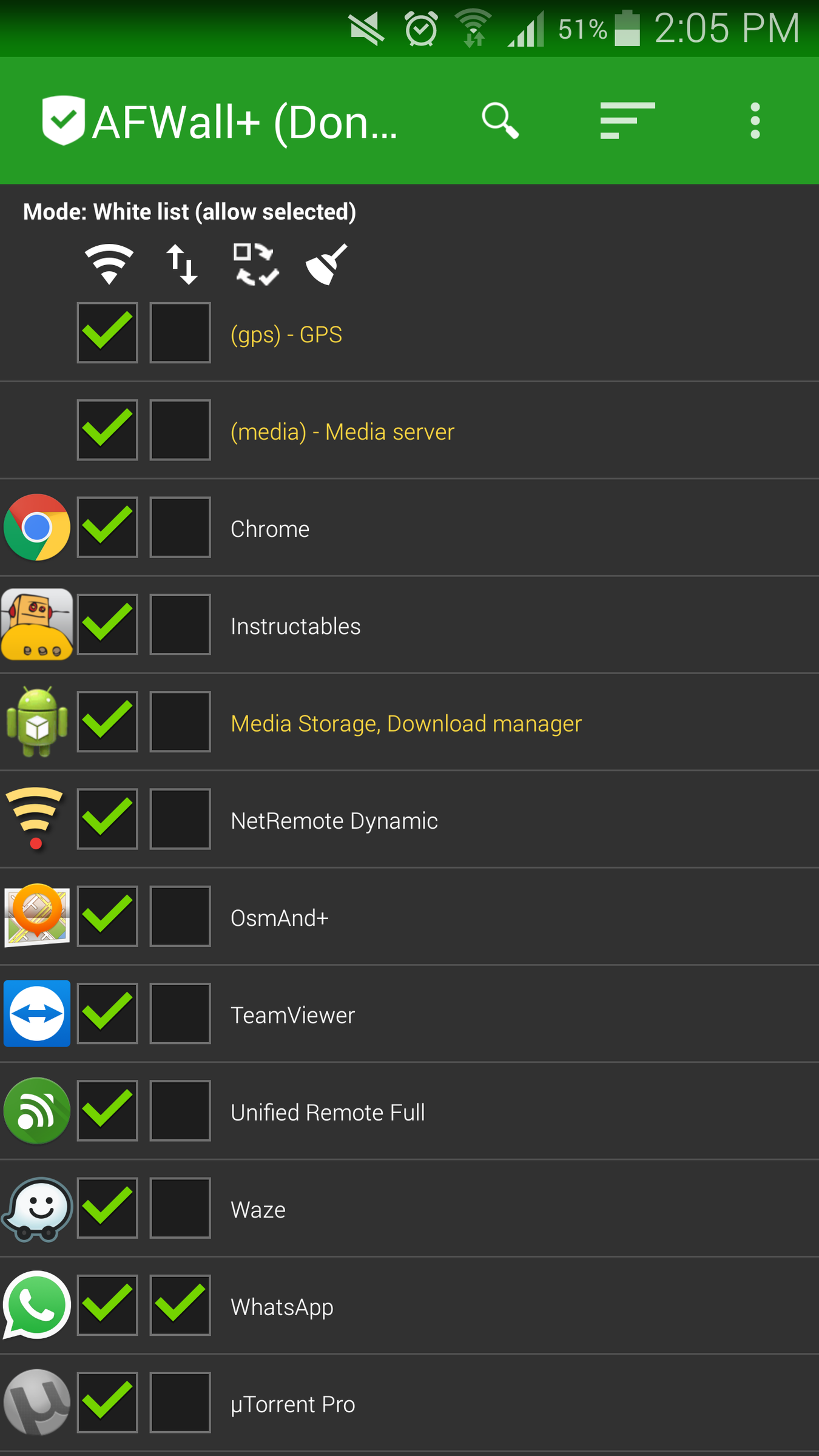Select the Instructables app name

(x=295, y=626)
